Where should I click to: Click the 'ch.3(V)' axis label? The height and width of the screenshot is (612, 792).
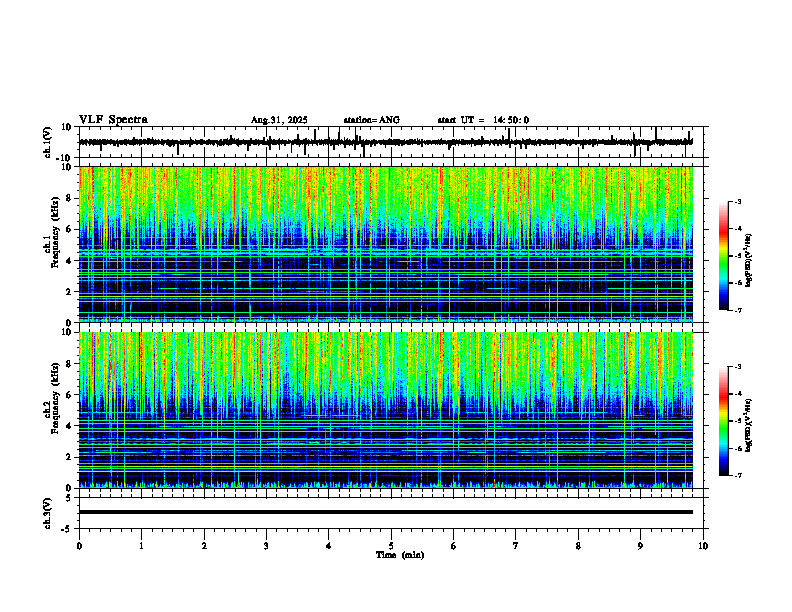coord(47,513)
